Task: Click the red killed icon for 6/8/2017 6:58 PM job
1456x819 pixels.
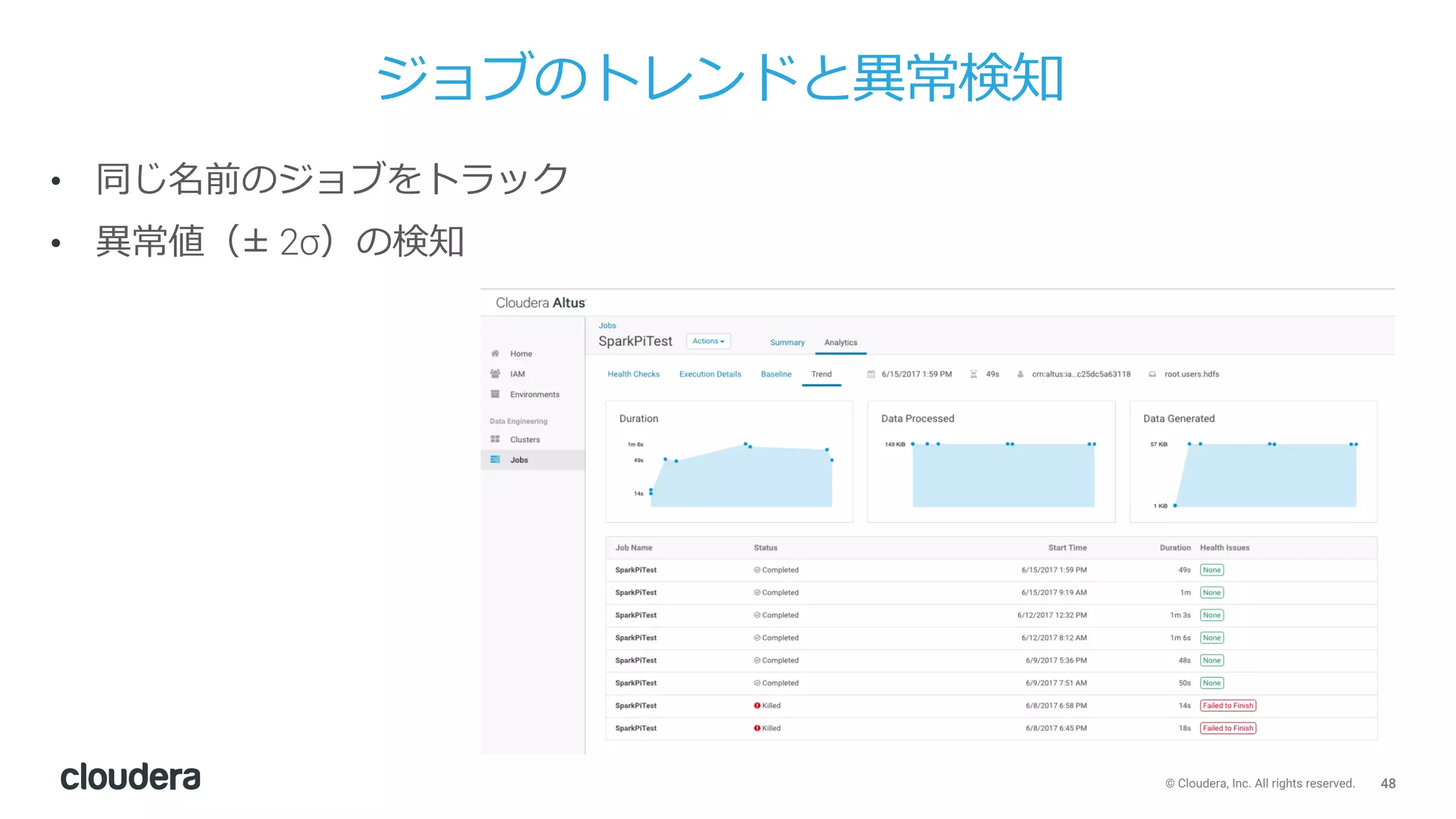Action: click(757, 706)
